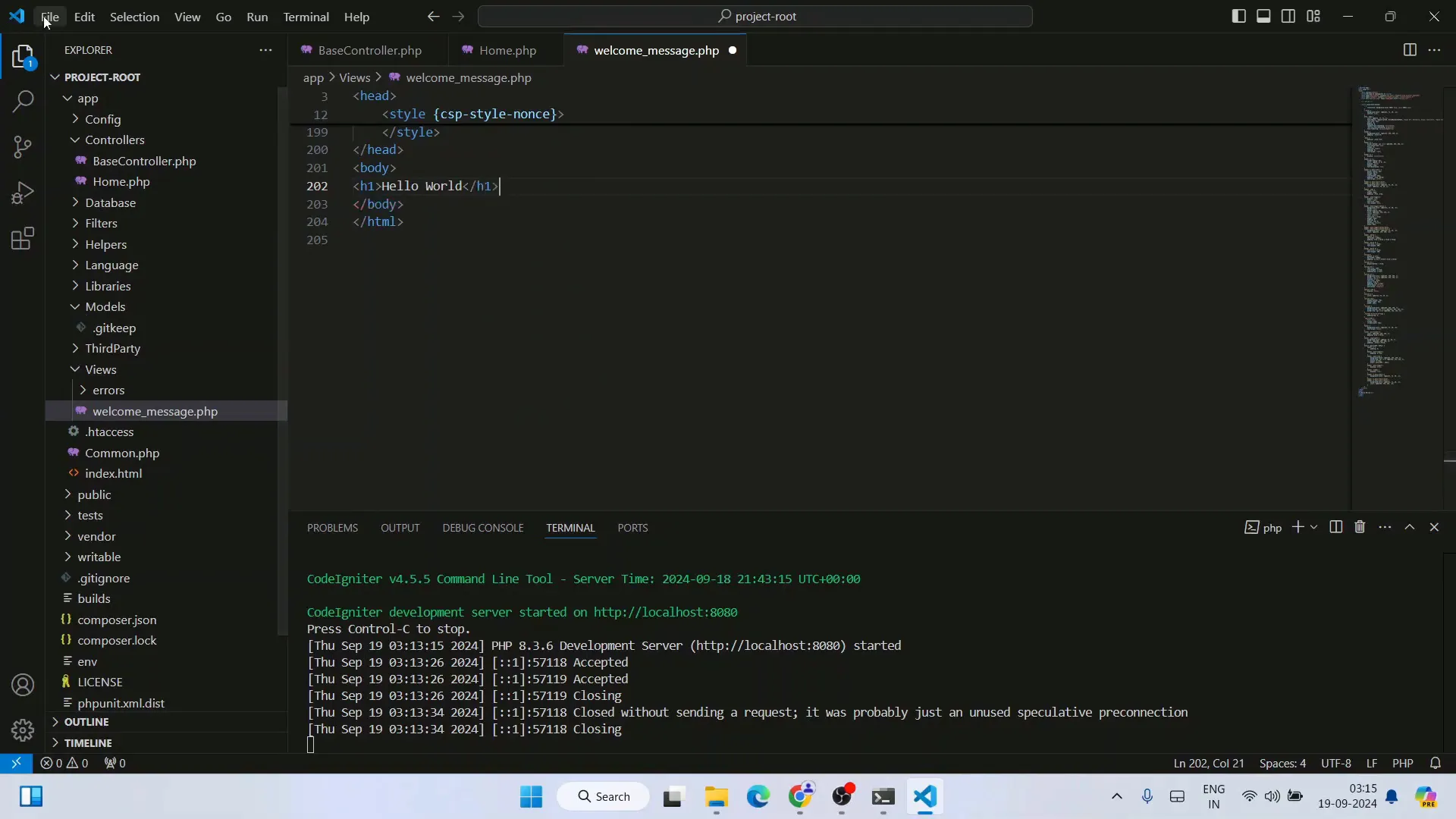
Task: Click Windows taskbar Search box
Action: 604,796
